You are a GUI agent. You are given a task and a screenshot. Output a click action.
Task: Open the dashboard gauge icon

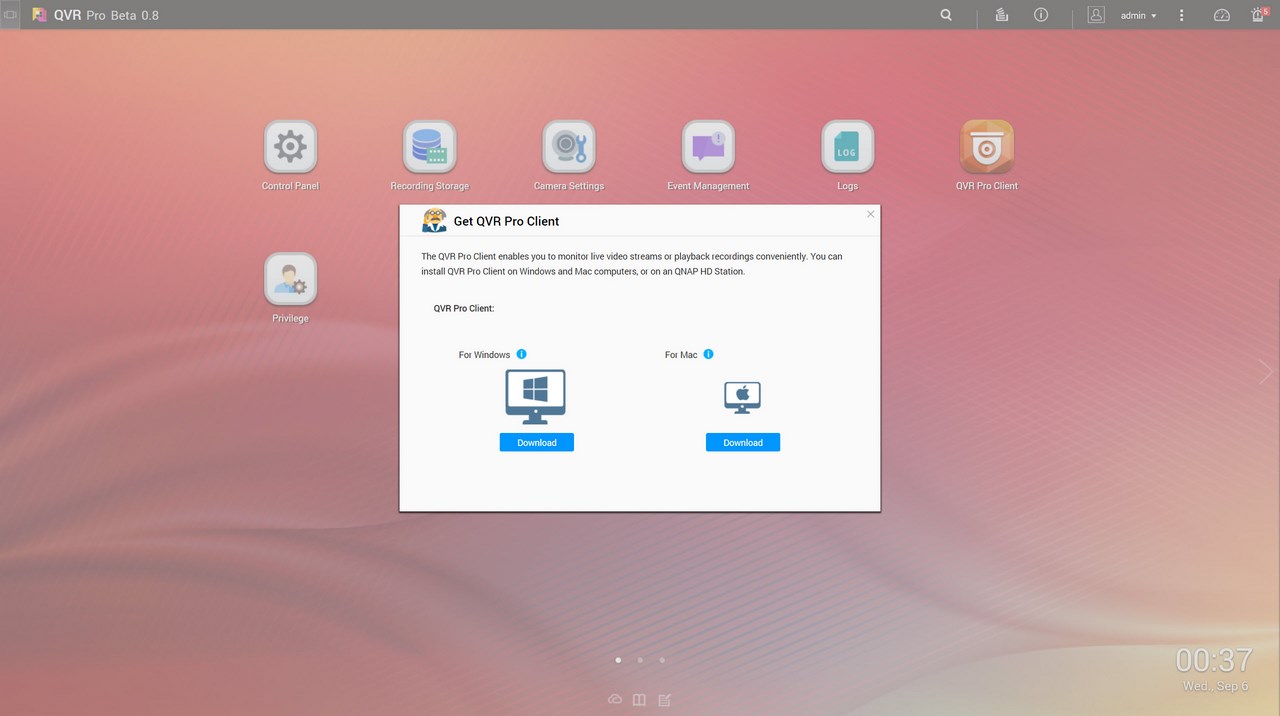point(1222,15)
